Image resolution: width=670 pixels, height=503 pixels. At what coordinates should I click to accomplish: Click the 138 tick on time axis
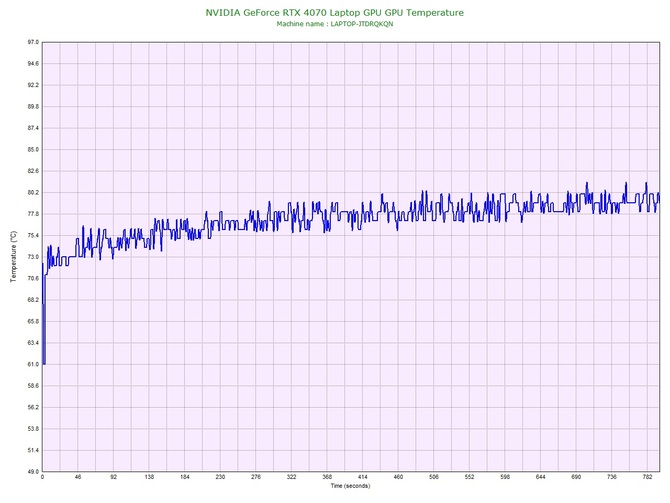tap(149, 477)
